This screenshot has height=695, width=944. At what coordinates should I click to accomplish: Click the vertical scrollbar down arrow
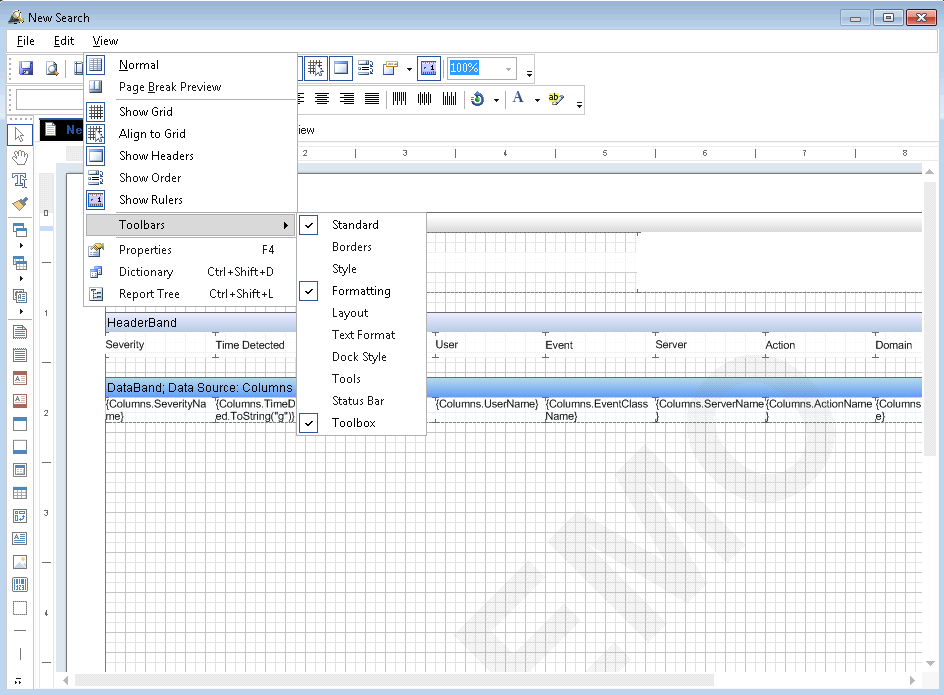930,663
